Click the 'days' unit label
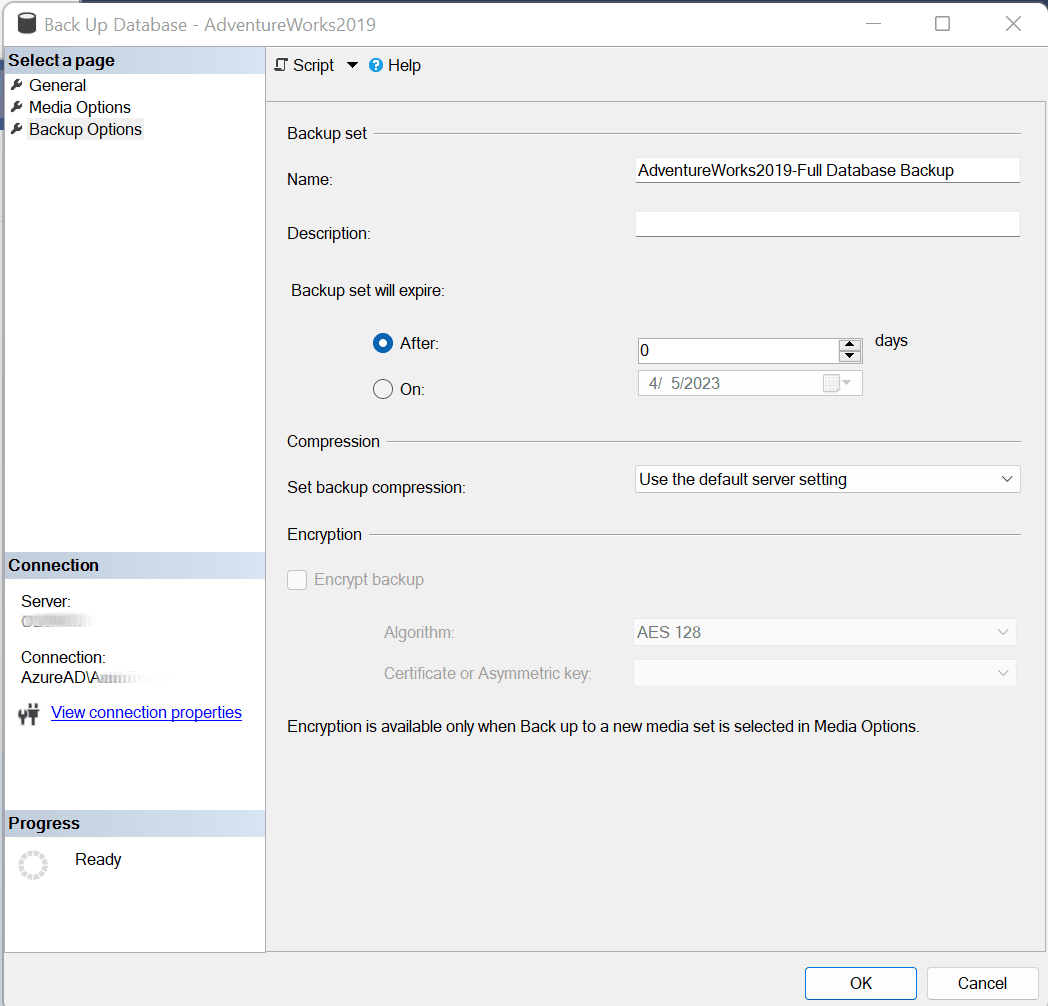 point(892,341)
